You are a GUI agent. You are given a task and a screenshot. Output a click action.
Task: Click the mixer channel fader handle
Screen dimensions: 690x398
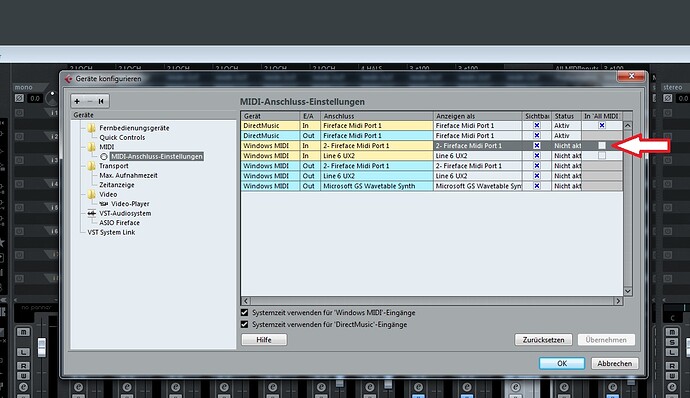coord(41,347)
